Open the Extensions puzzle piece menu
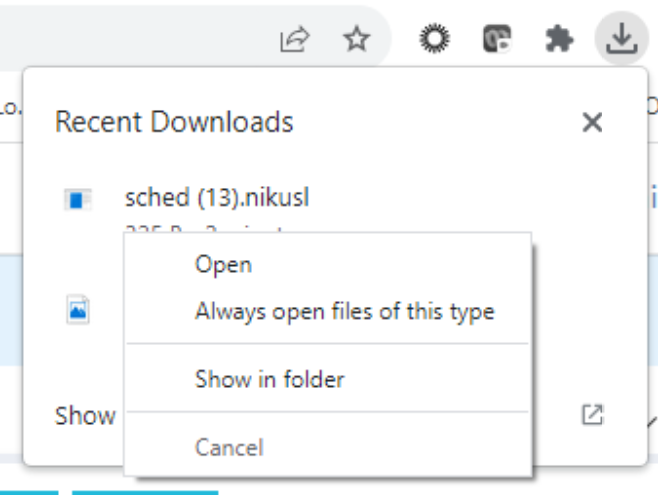 [x=558, y=40]
